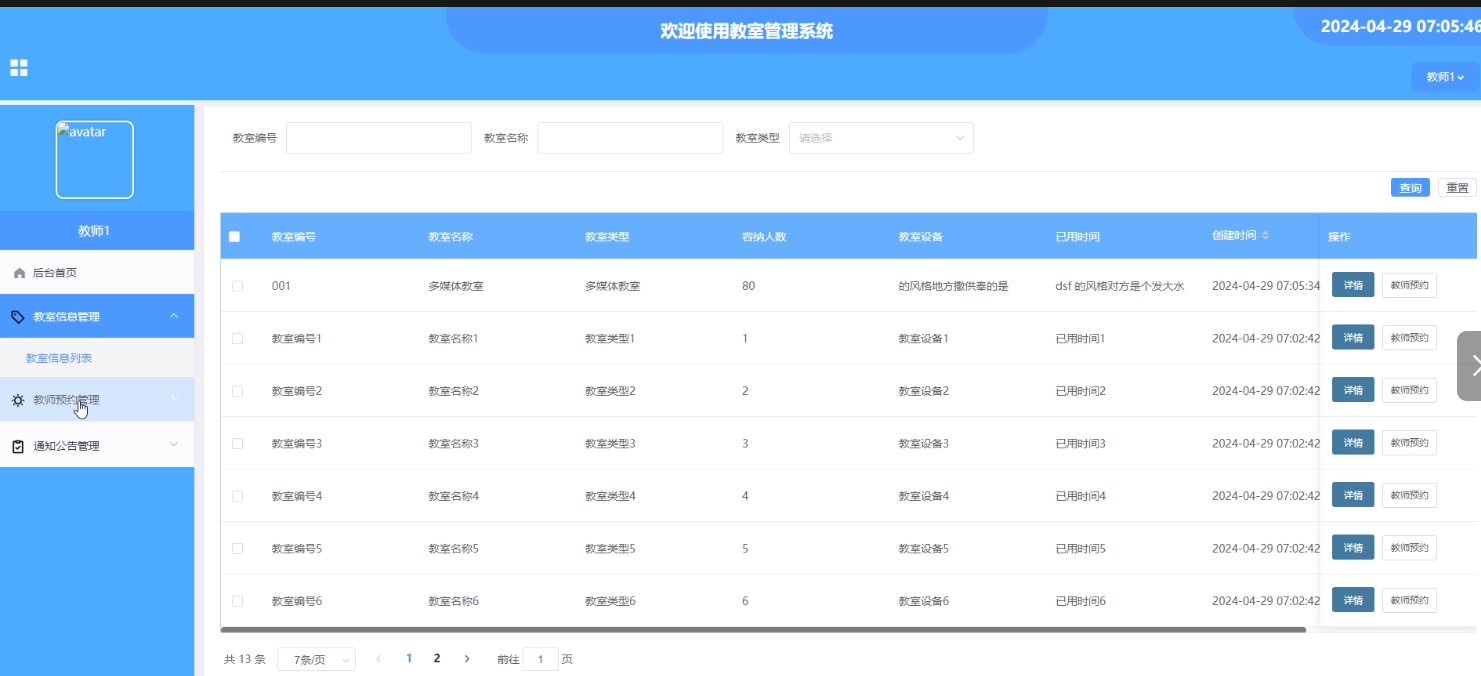Expand the 教师预约管理 menu chevron

[x=174, y=400]
